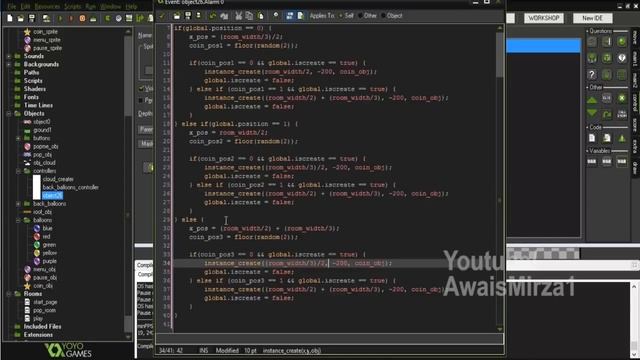
Task: Click the code editor vertical scrollbar thumb
Action: click(500, 55)
